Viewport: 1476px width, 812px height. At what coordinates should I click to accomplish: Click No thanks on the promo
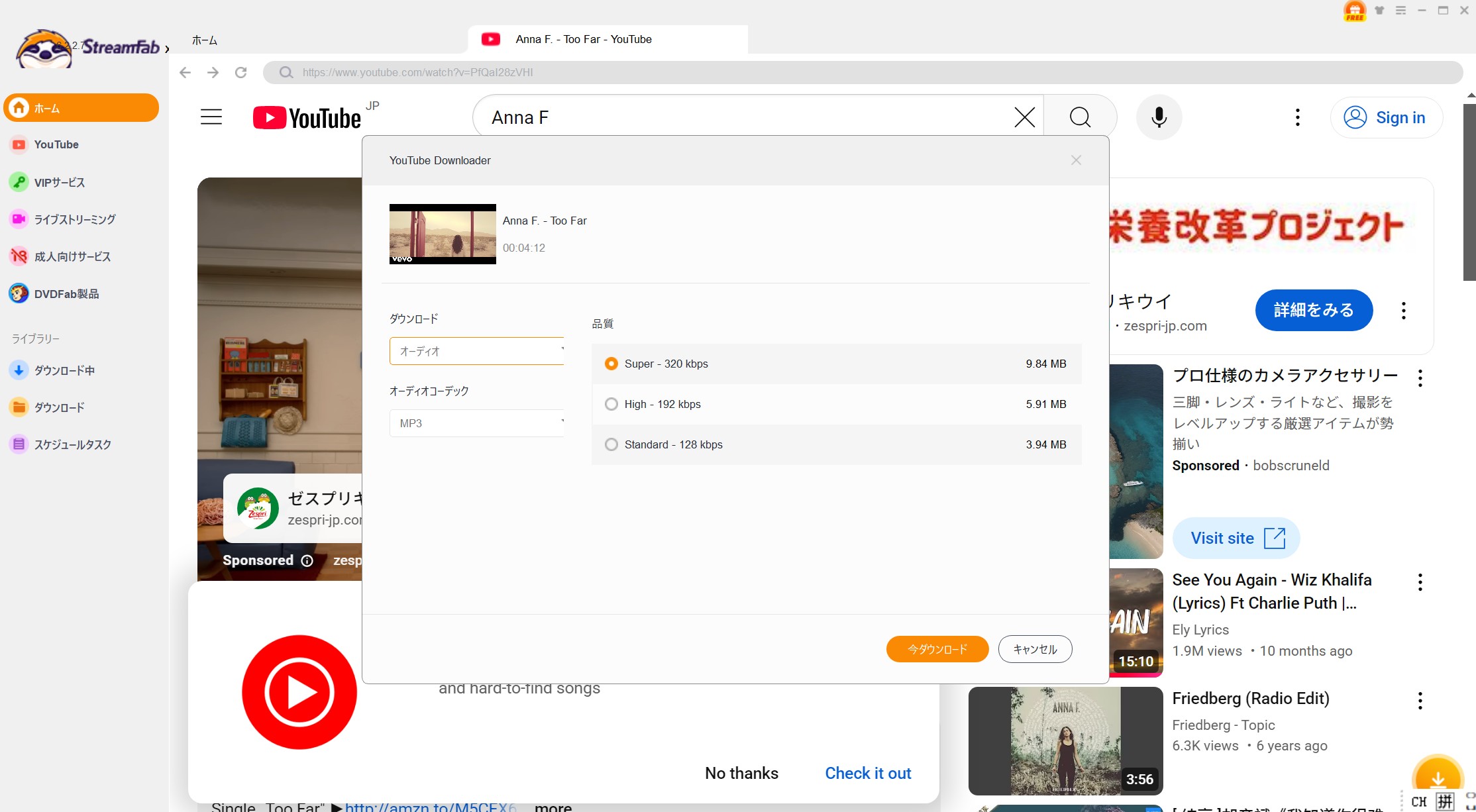click(x=741, y=773)
